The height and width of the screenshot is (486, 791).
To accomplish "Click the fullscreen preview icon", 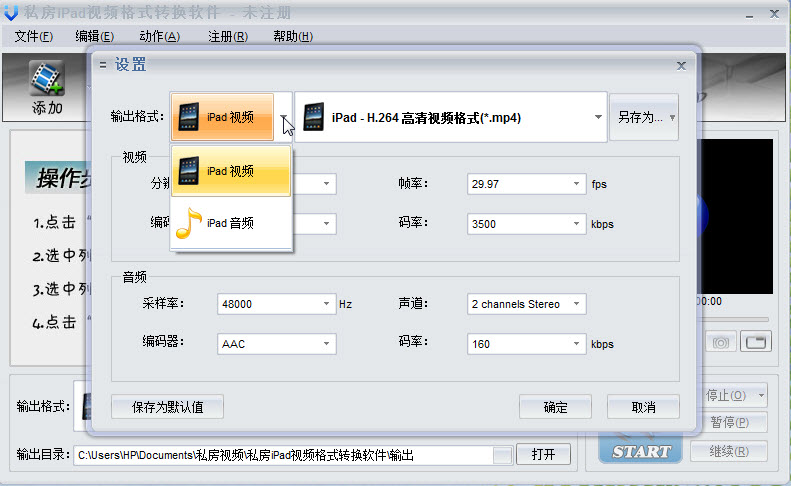I will click(756, 342).
